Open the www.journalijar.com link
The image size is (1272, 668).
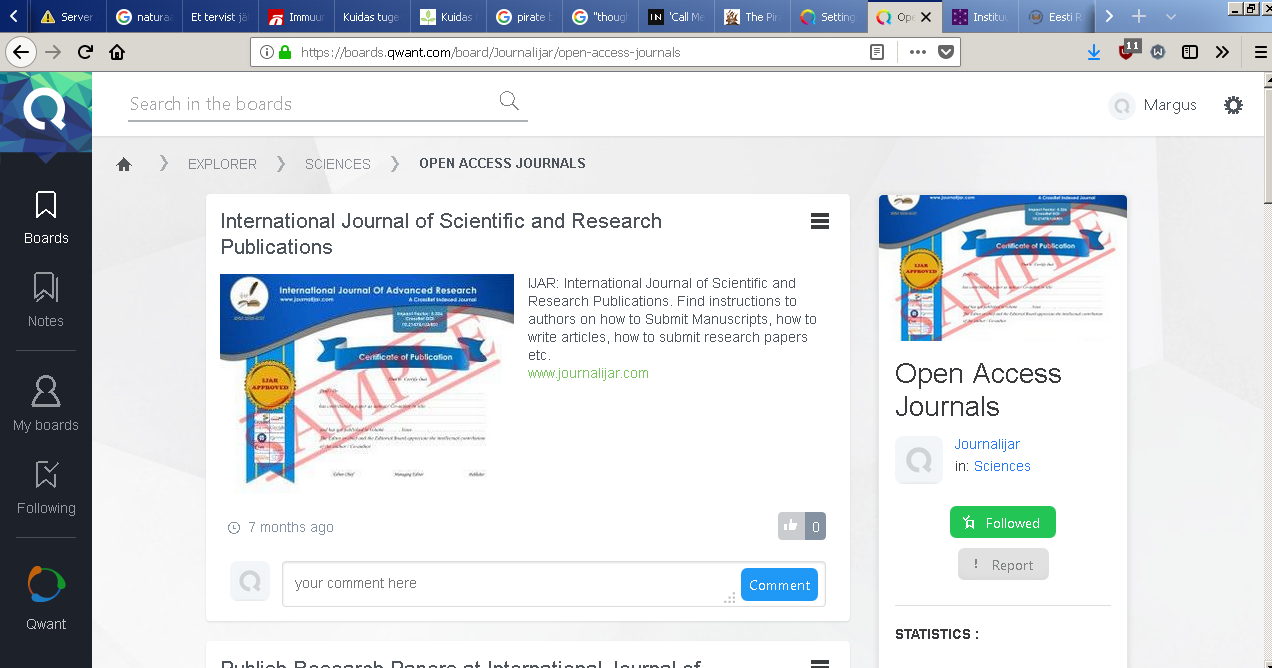[x=588, y=373]
